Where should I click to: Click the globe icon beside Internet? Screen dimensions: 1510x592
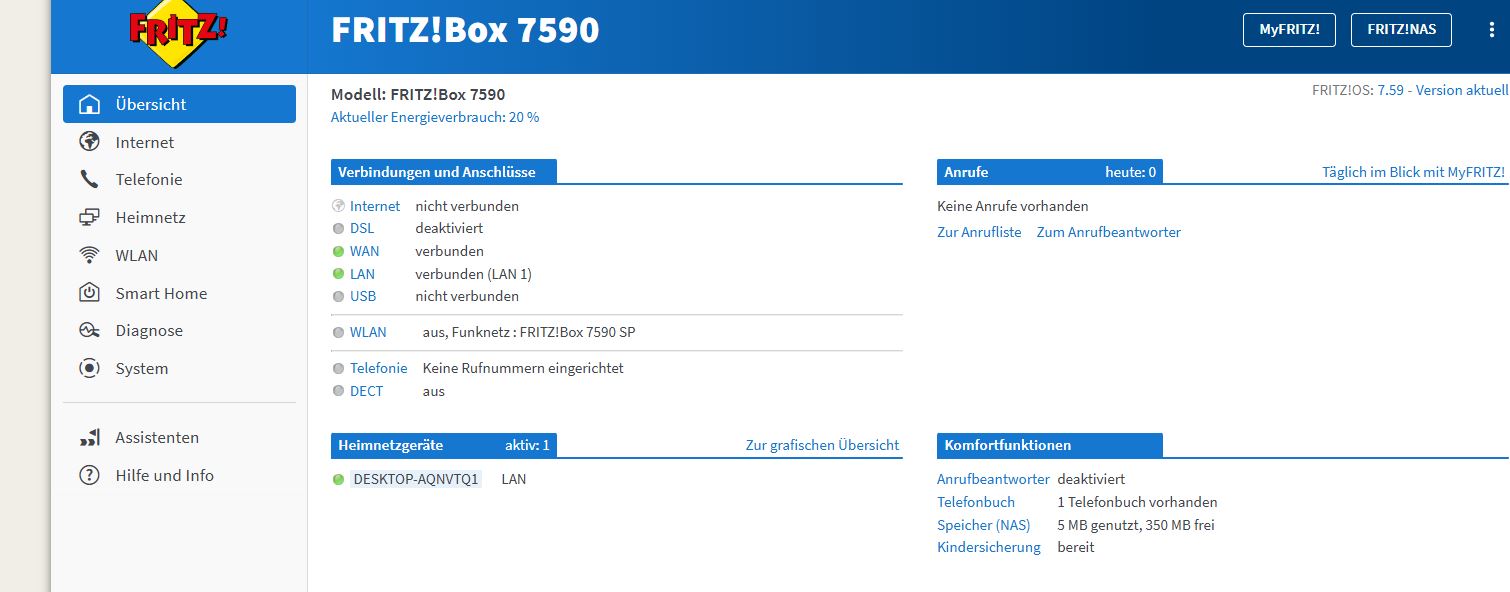click(x=90, y=142)
